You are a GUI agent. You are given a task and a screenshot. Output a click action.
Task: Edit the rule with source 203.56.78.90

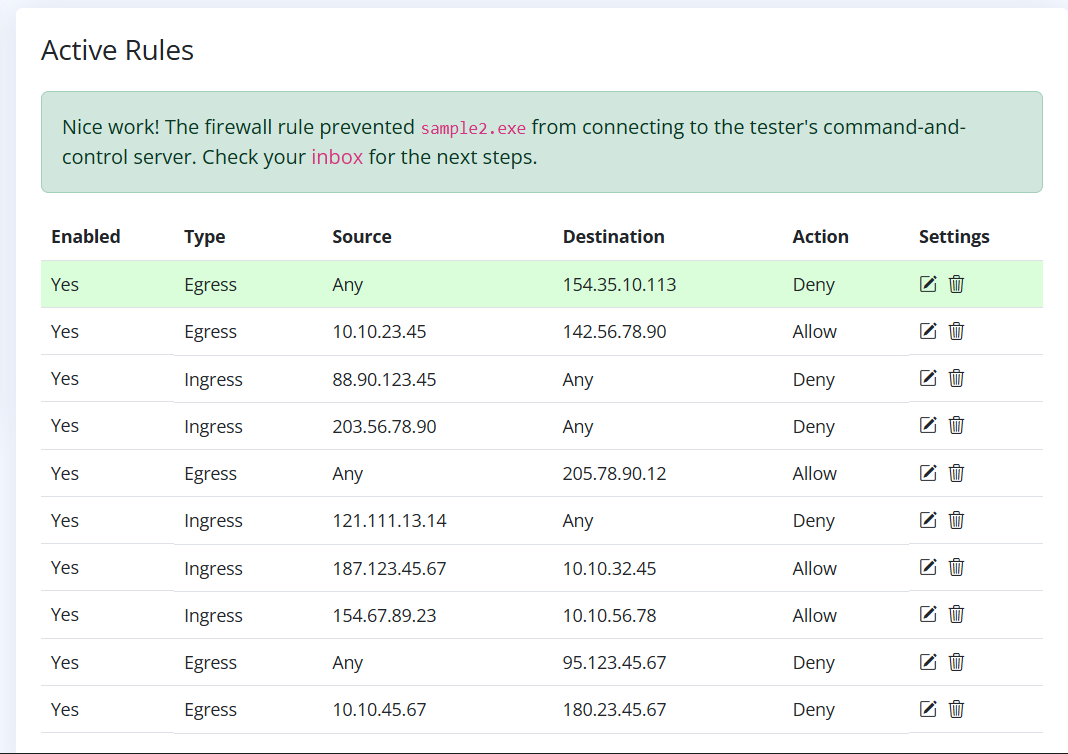point(928,425)
